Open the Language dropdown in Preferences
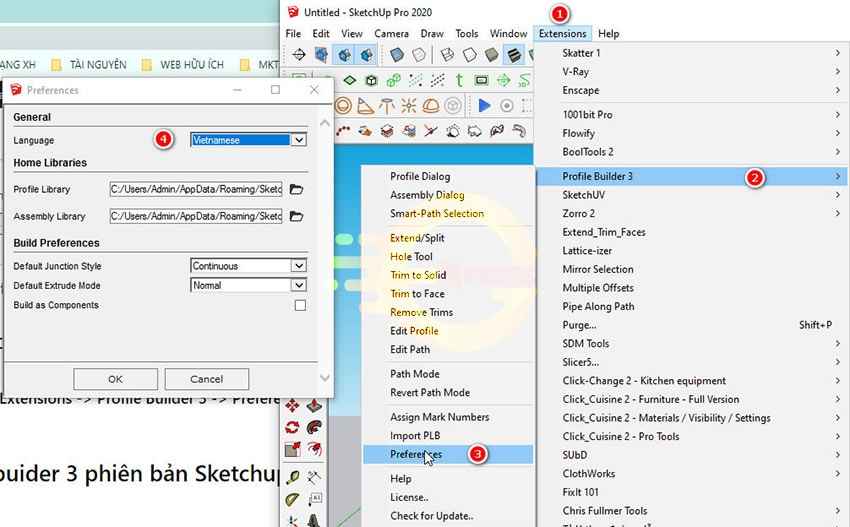This screenshot has height=527, width=850. [248, 140]
